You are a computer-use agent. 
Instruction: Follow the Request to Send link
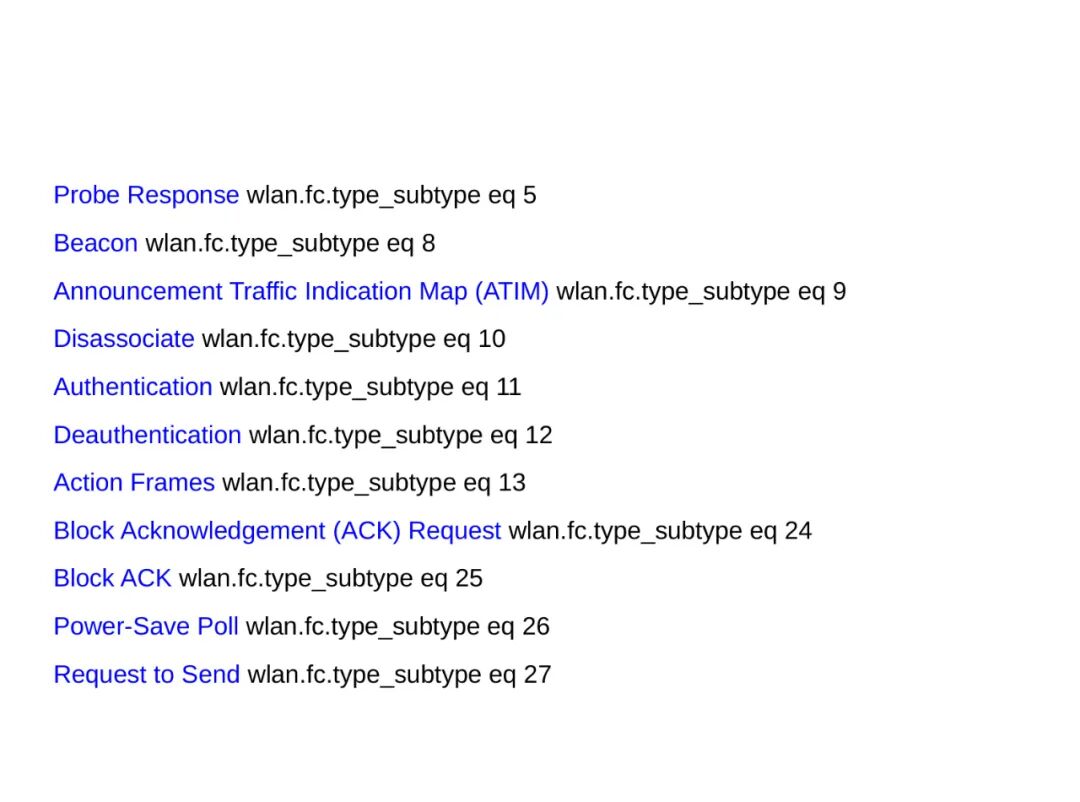(x=147, y=675)
